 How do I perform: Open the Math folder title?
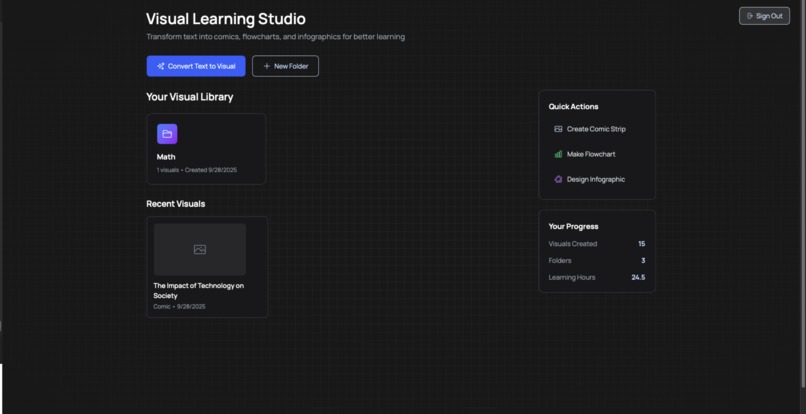point(166,157)
